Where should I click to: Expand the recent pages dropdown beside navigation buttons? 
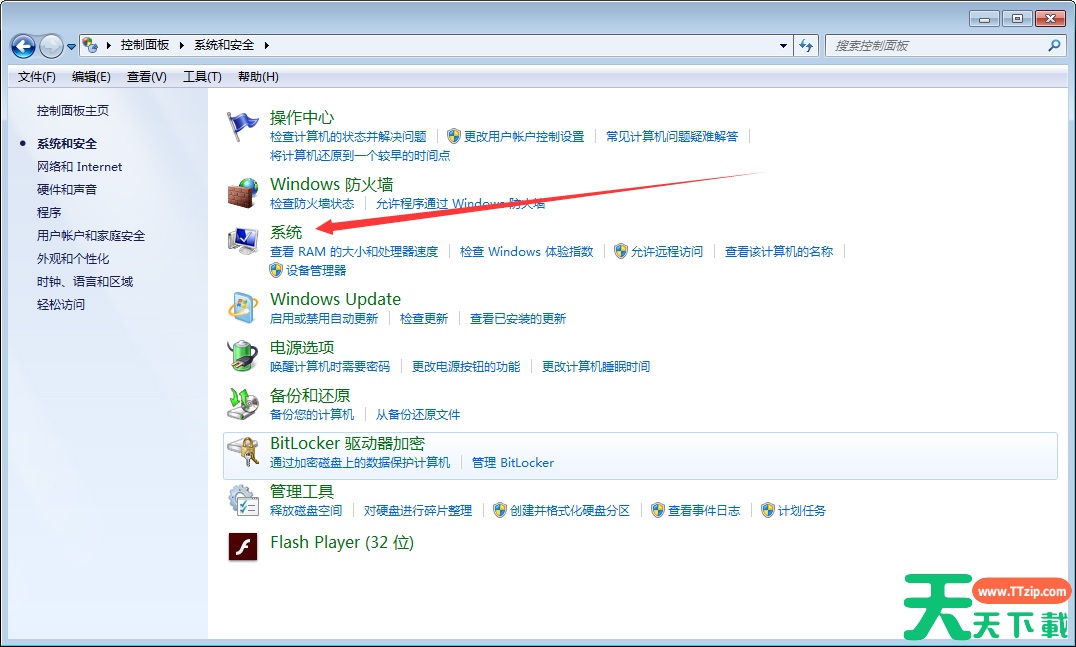click(72, 47)
